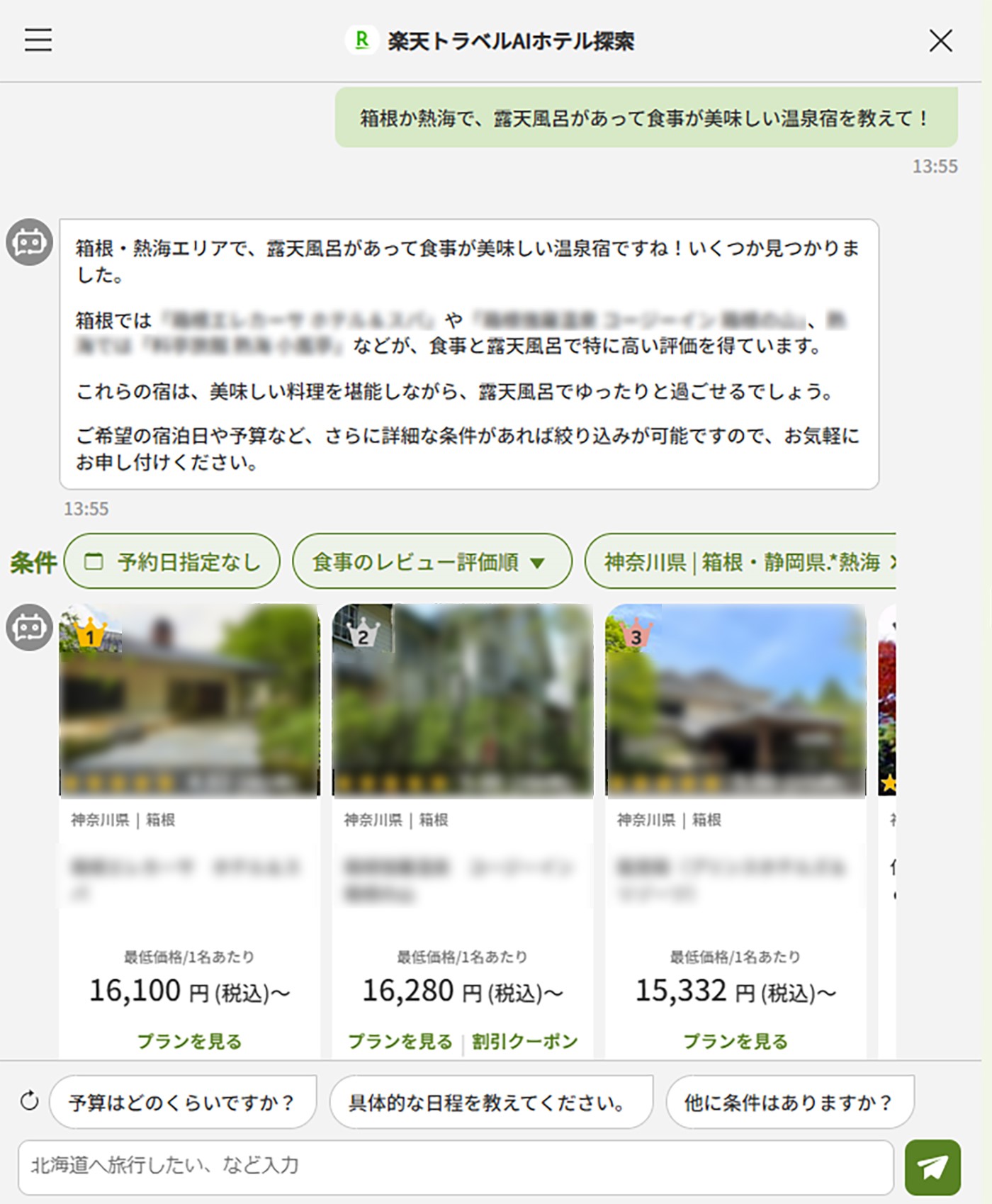Close the AI hotel search panel
Screen dimensions: 992x1204
pyautogui.click(x=940, y=41)
